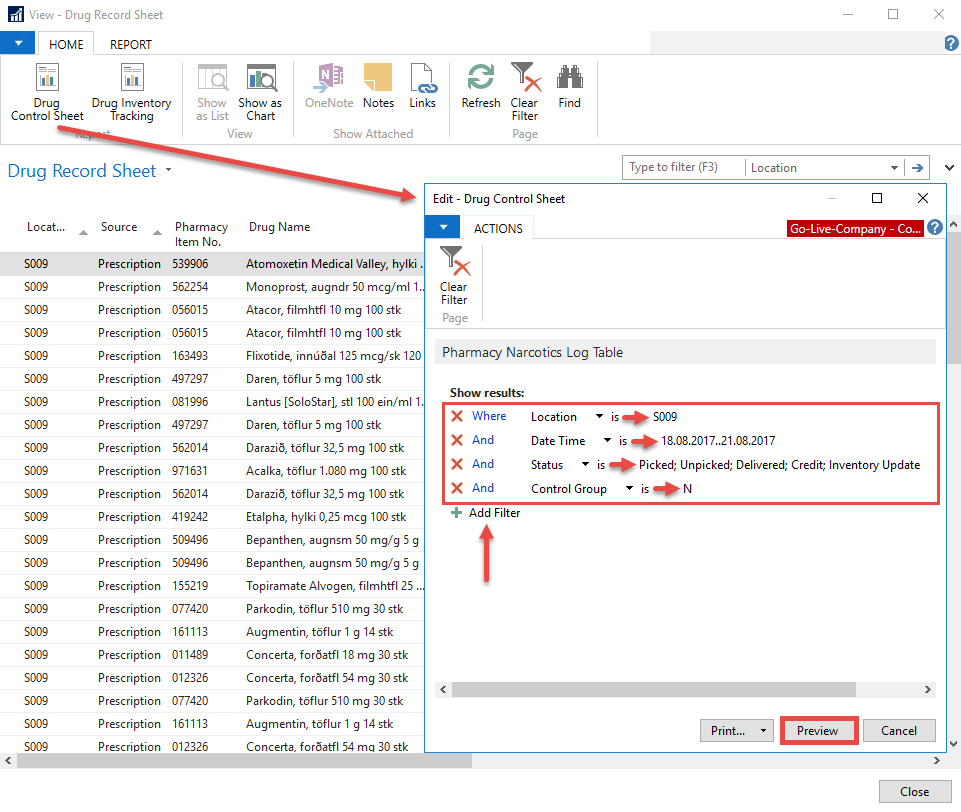Open the Notes attachment icon
This screenshot has height=812, width=961.
(x=378, y=87)
